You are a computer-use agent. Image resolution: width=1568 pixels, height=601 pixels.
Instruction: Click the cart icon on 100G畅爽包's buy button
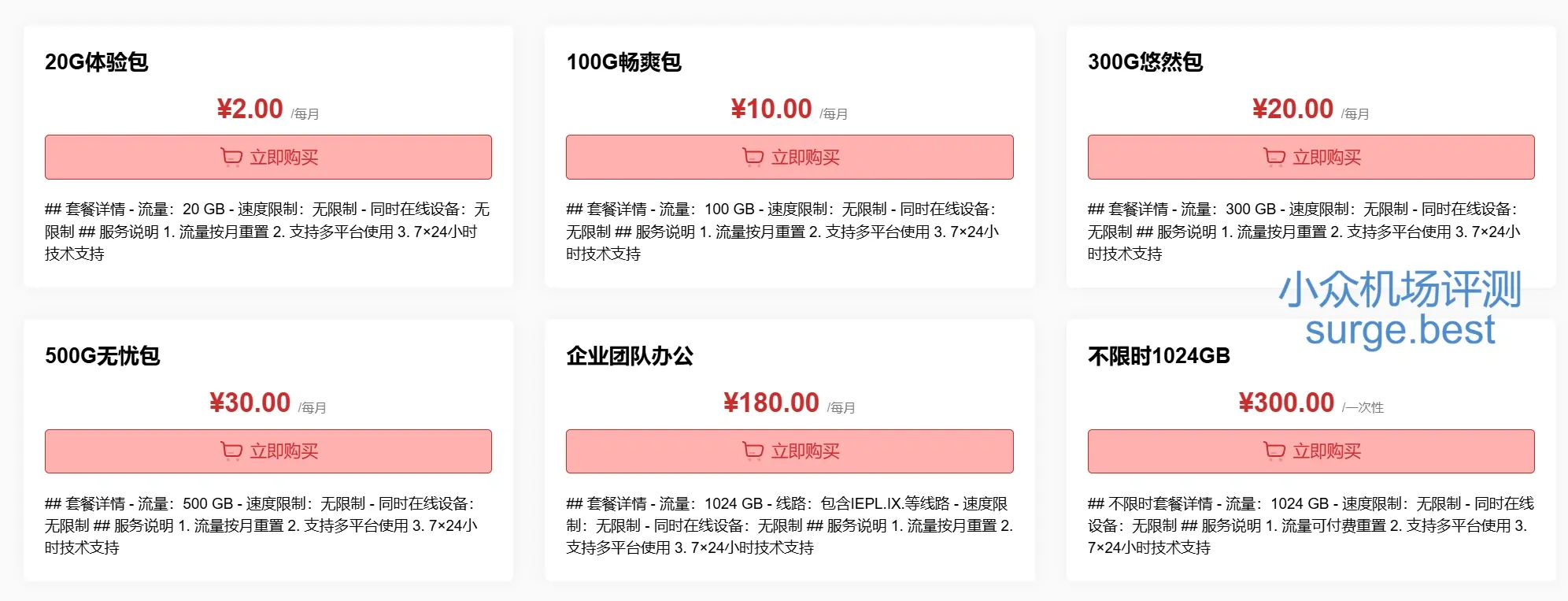751,157
